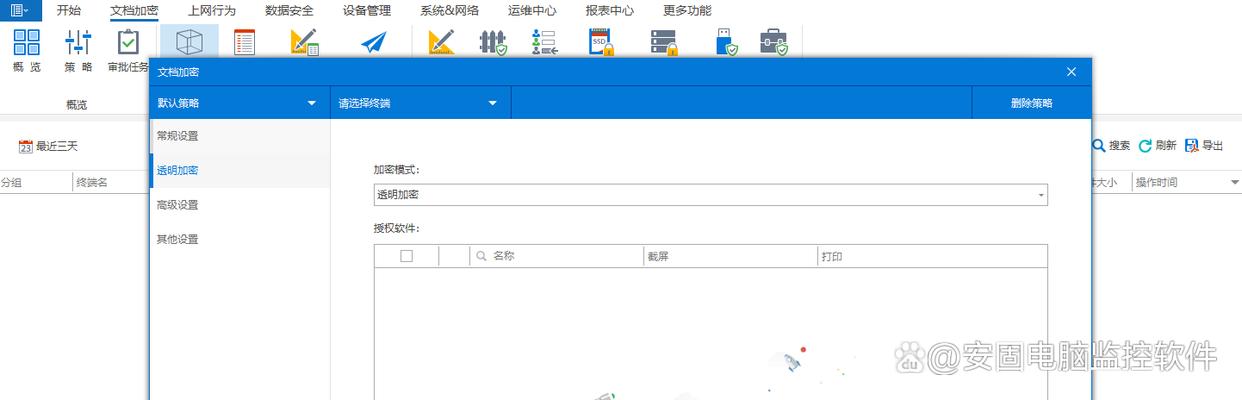Switch to the 设备管理 tab
This screenshot has height=400, width=1242.
pos(367,10)
